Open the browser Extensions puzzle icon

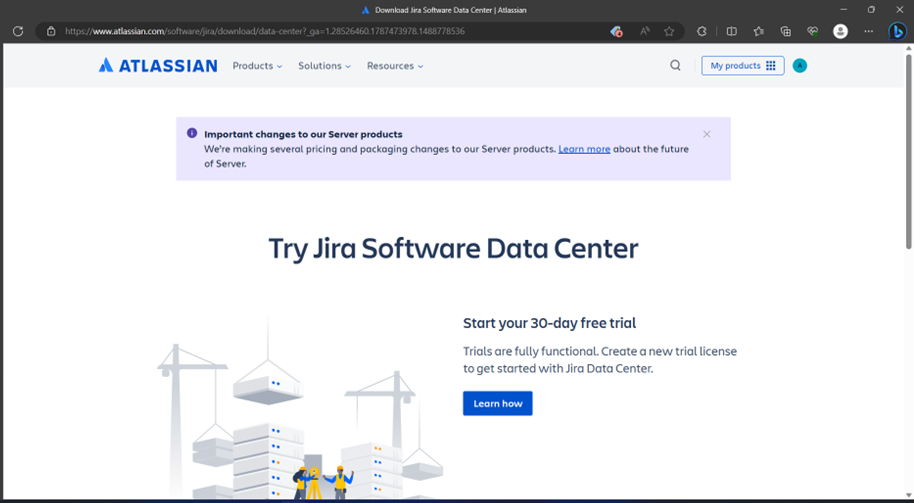click(702, 31)
